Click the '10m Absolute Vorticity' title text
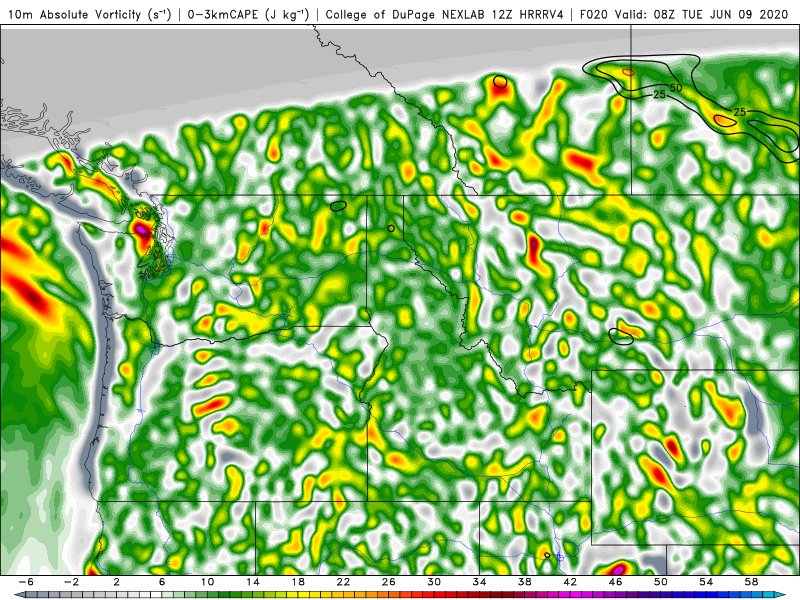 (74, 14)
